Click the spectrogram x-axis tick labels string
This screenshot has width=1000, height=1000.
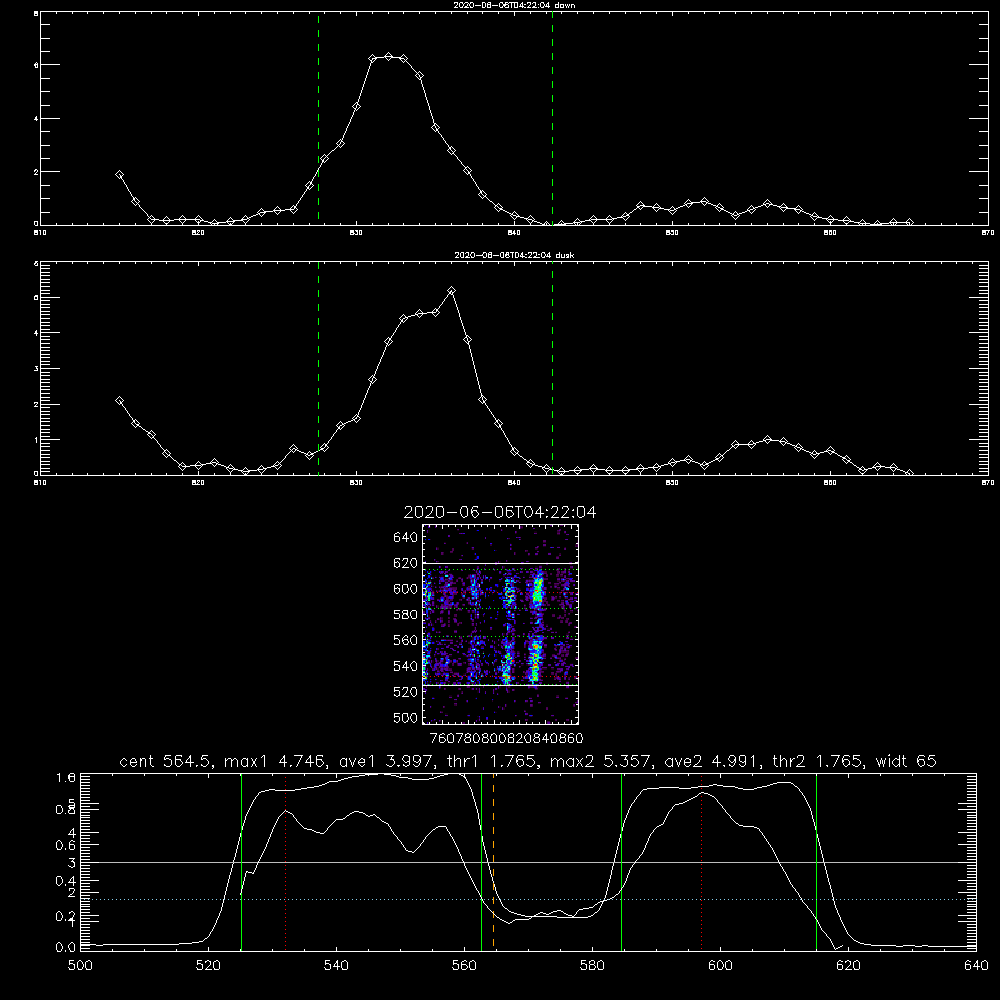pos(506,739)
